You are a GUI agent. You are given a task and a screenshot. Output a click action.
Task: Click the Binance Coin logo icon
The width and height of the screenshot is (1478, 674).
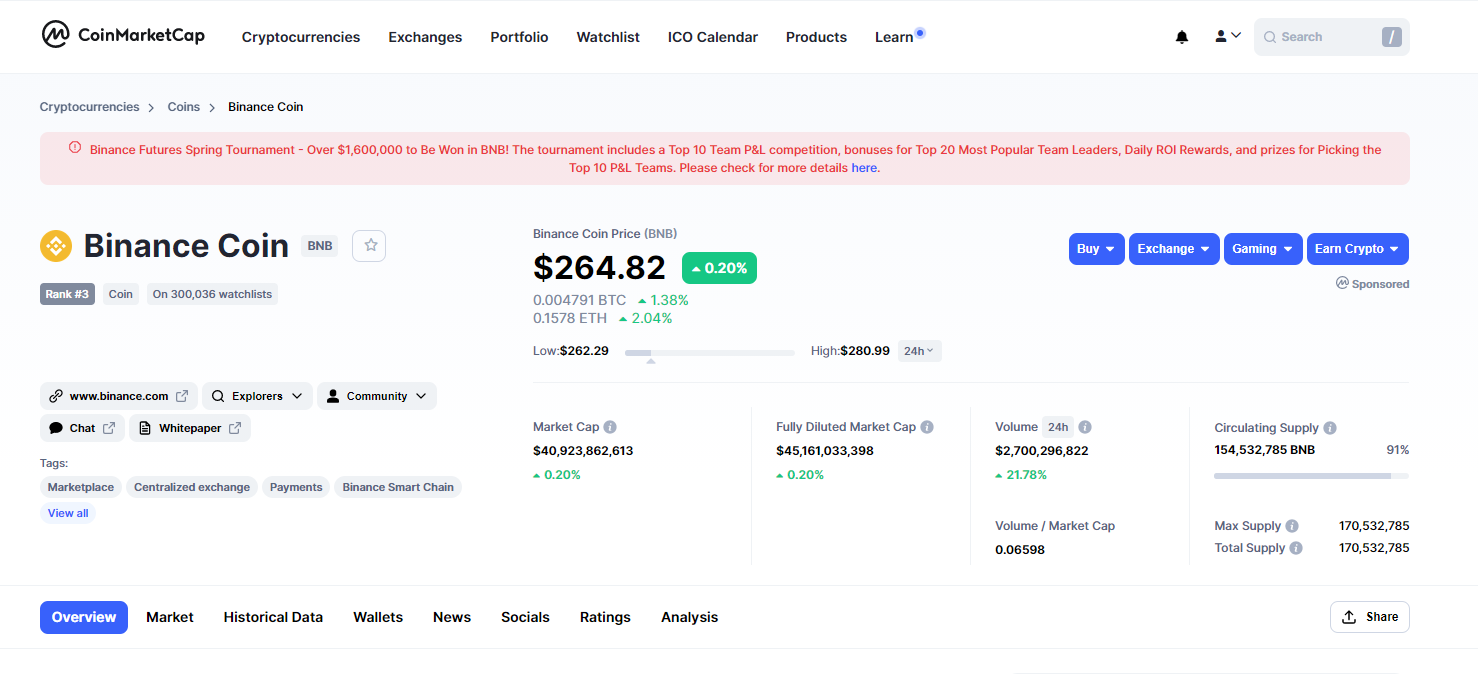point(56,245)
